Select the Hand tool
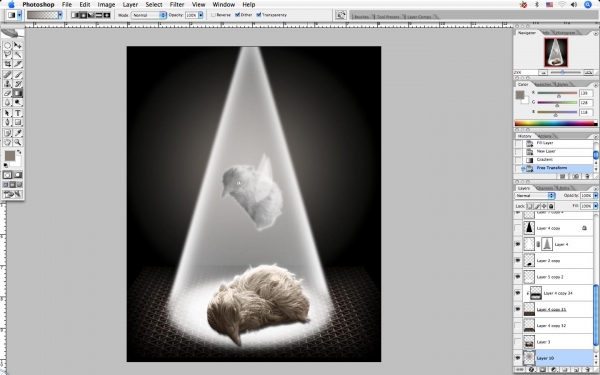Image resolution: width=600 pixels, height=375 pixels. coord(7,142)
